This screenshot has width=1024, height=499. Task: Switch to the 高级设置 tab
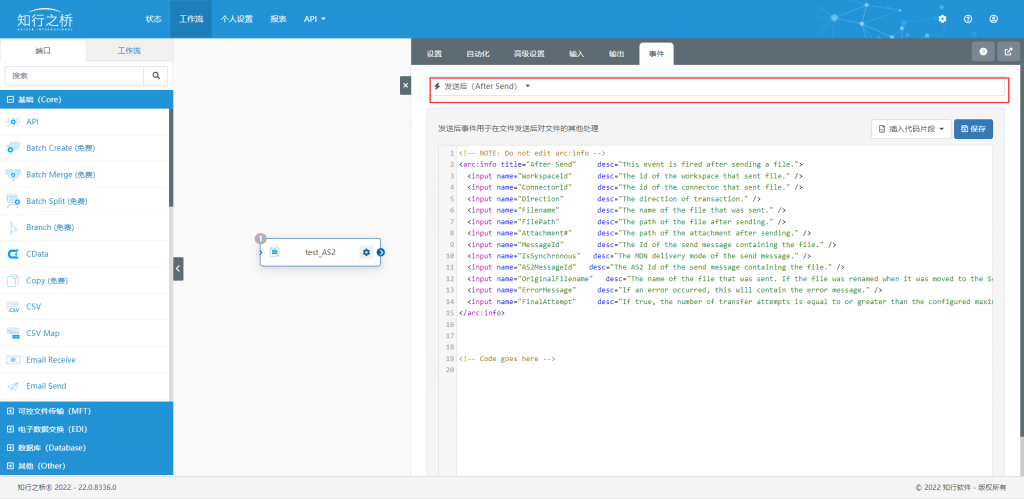point(529,54)
